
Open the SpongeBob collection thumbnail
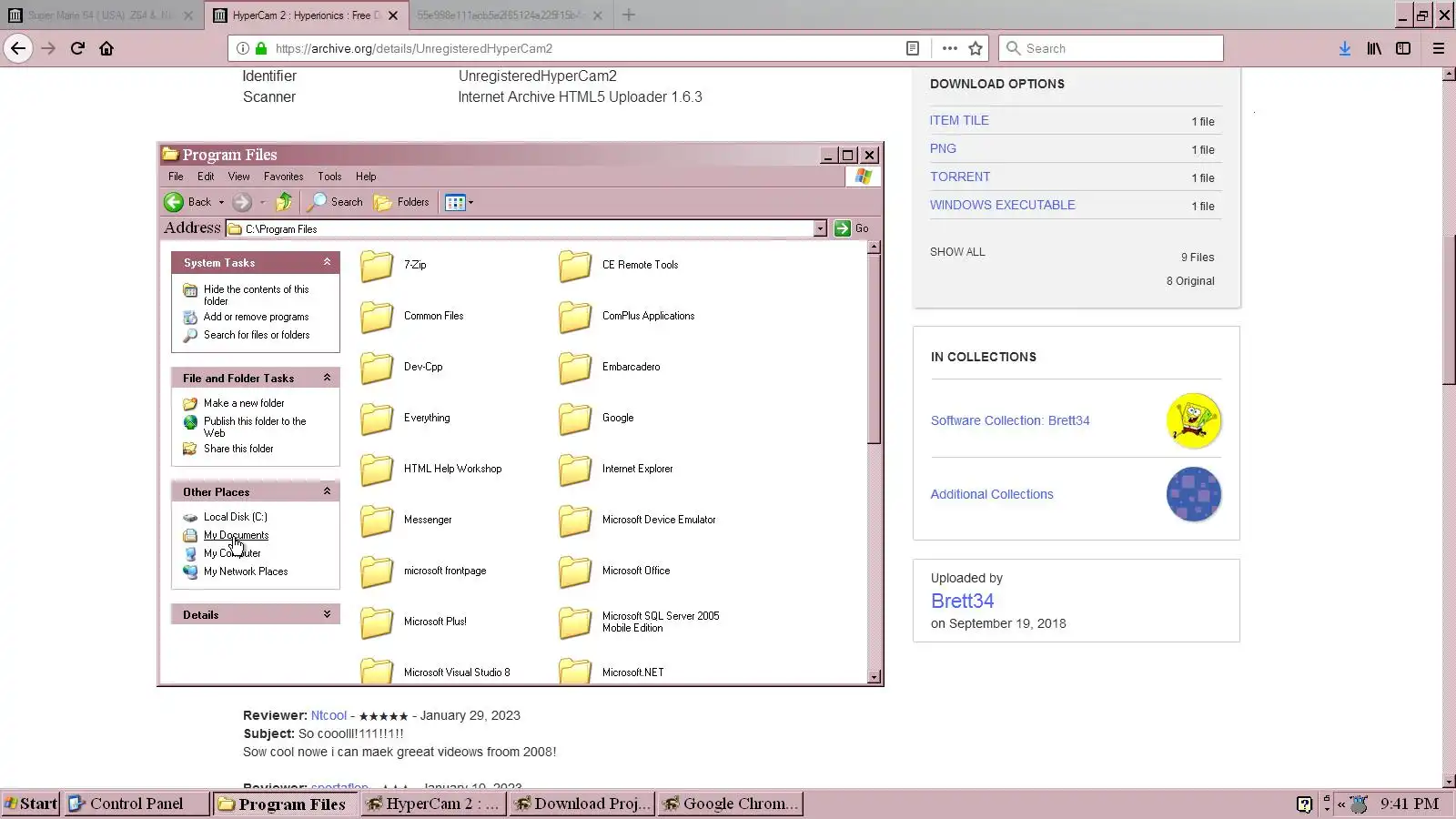(1194, 420)
